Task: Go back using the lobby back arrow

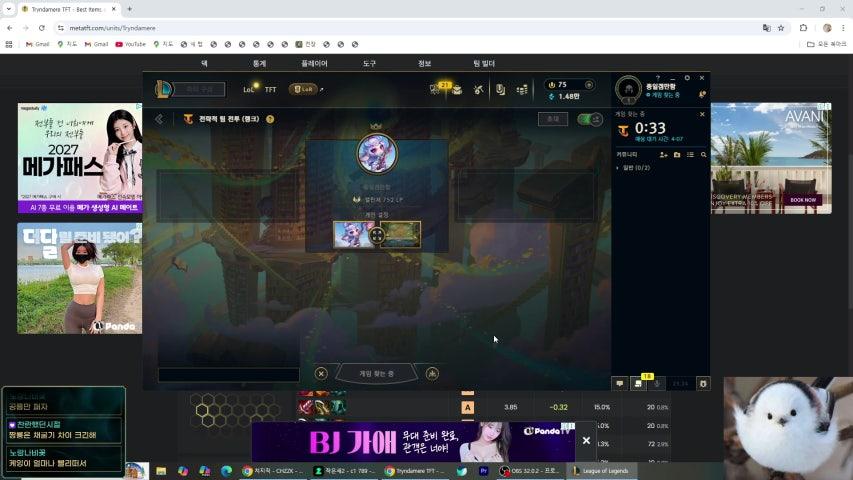Action: coord(159,119)
